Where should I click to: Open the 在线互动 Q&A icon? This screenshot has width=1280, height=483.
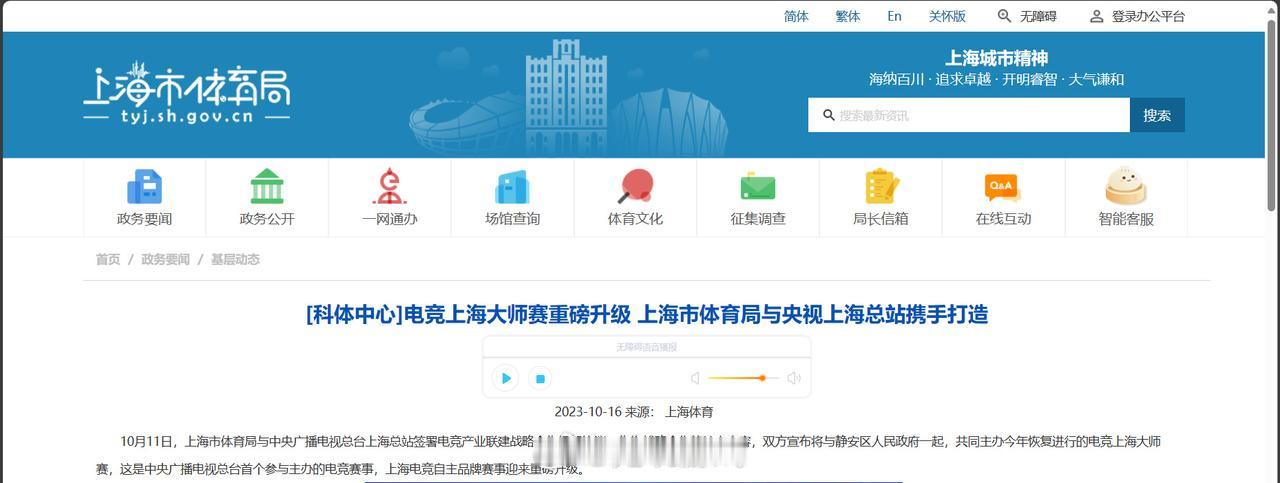coord(1003,187)
